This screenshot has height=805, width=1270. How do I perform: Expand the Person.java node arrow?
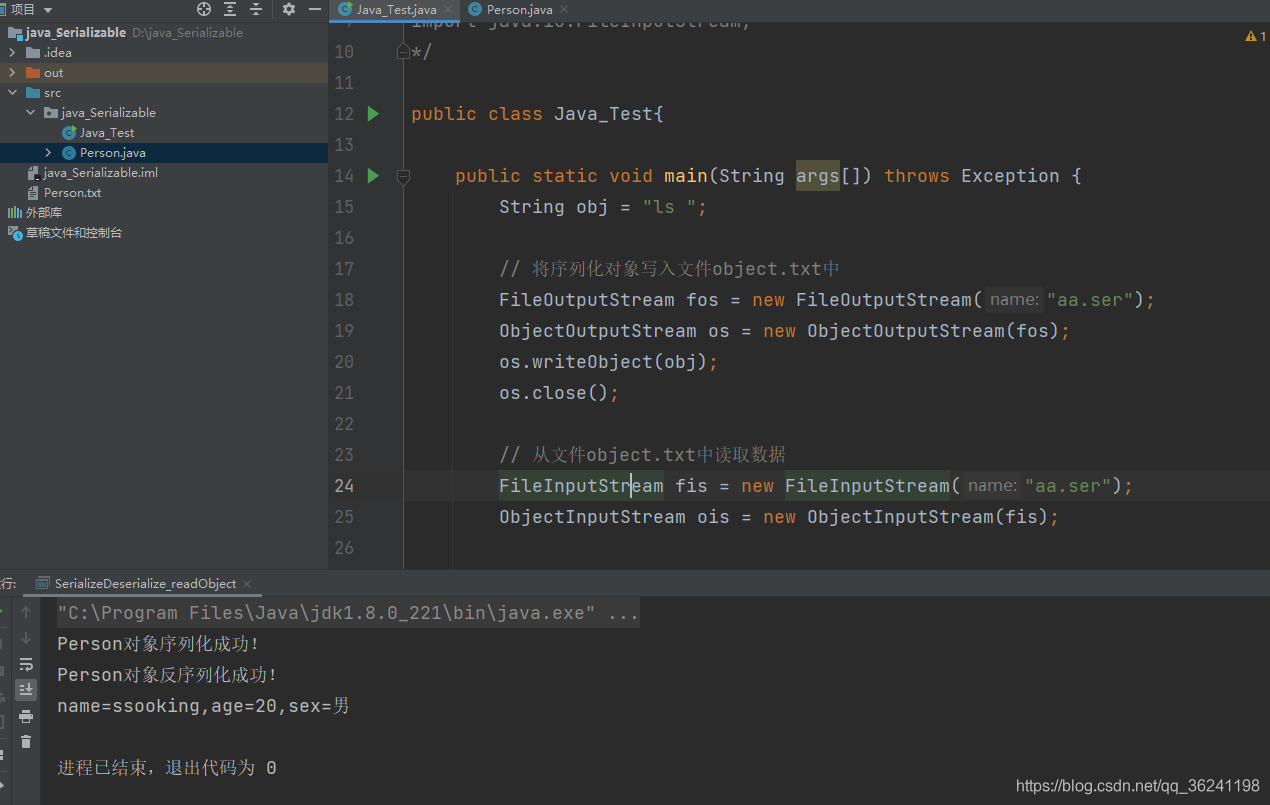click(48, 152)
